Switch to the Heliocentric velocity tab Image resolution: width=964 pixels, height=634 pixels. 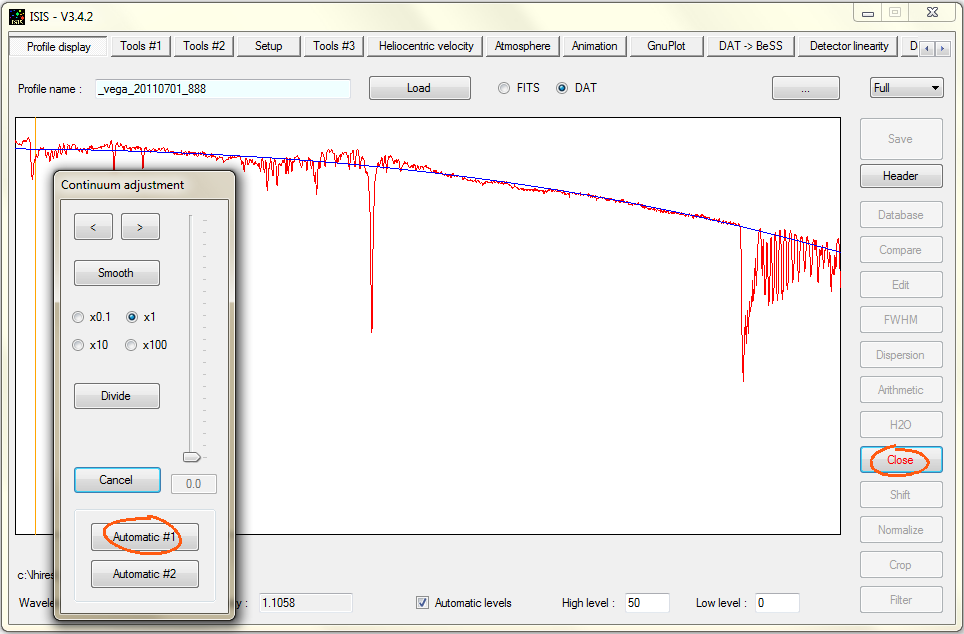pos(426,46)
